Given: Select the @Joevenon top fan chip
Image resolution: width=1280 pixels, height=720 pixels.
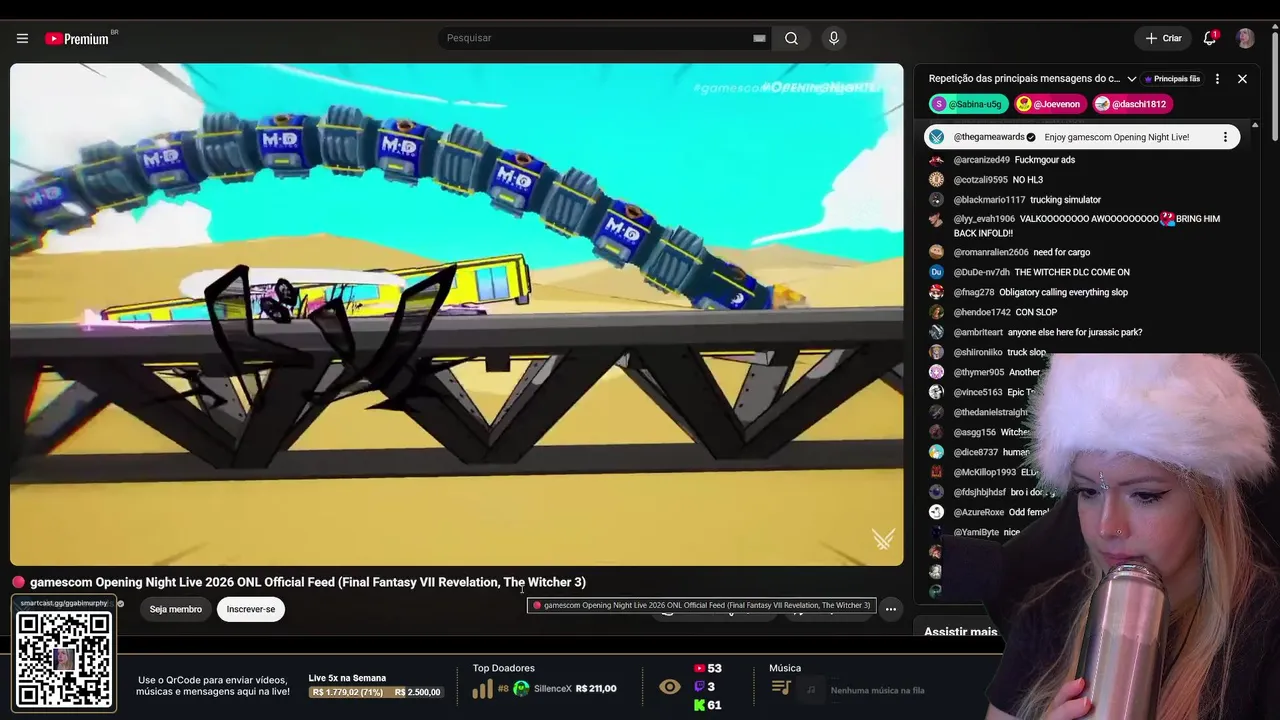Looking at the screenshot, I should (1050, 104).
